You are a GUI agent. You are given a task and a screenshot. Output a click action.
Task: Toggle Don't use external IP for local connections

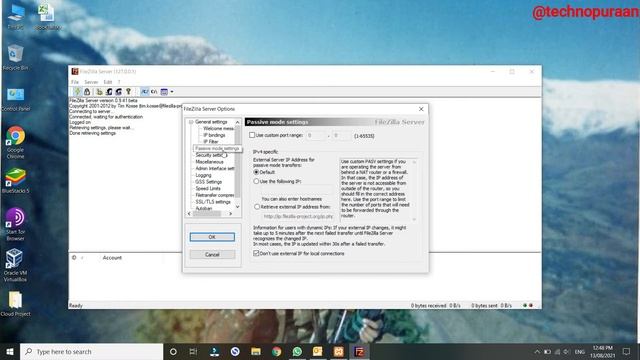(256, 253)
